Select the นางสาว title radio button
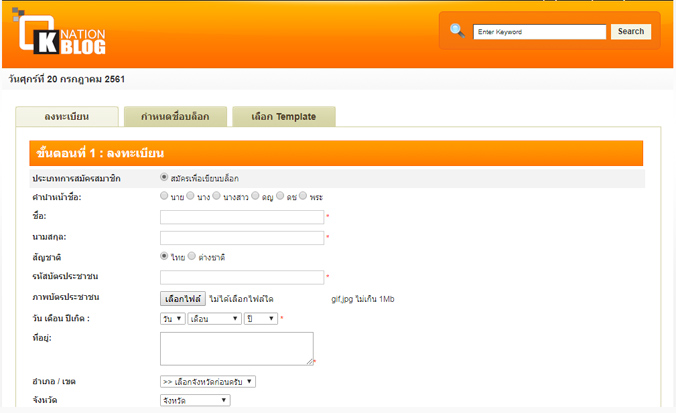The height and width of the screenshot is (413, 676). point(217,197)
